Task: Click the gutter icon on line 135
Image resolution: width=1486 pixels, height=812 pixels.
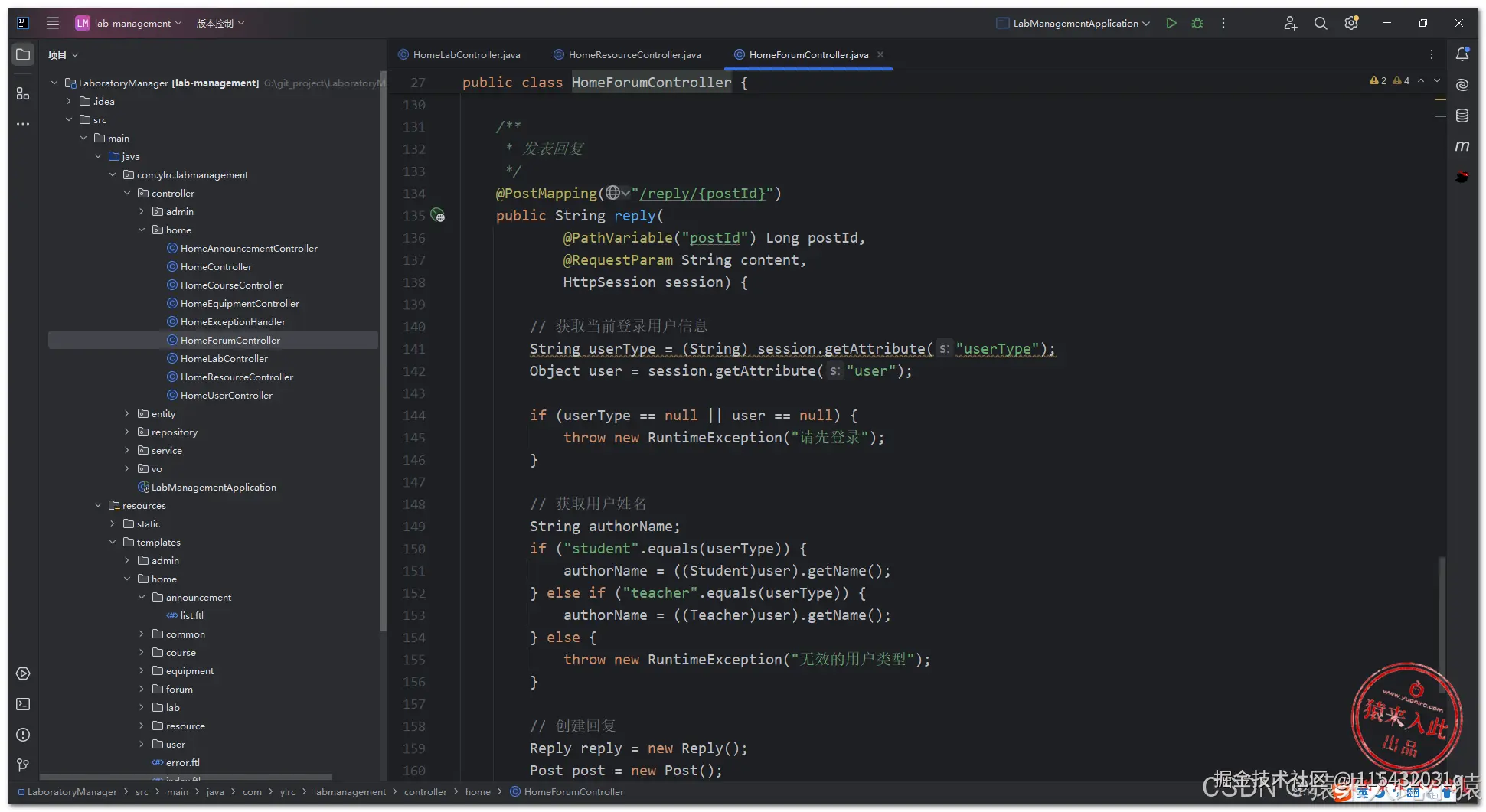Action: click(437, 216)
